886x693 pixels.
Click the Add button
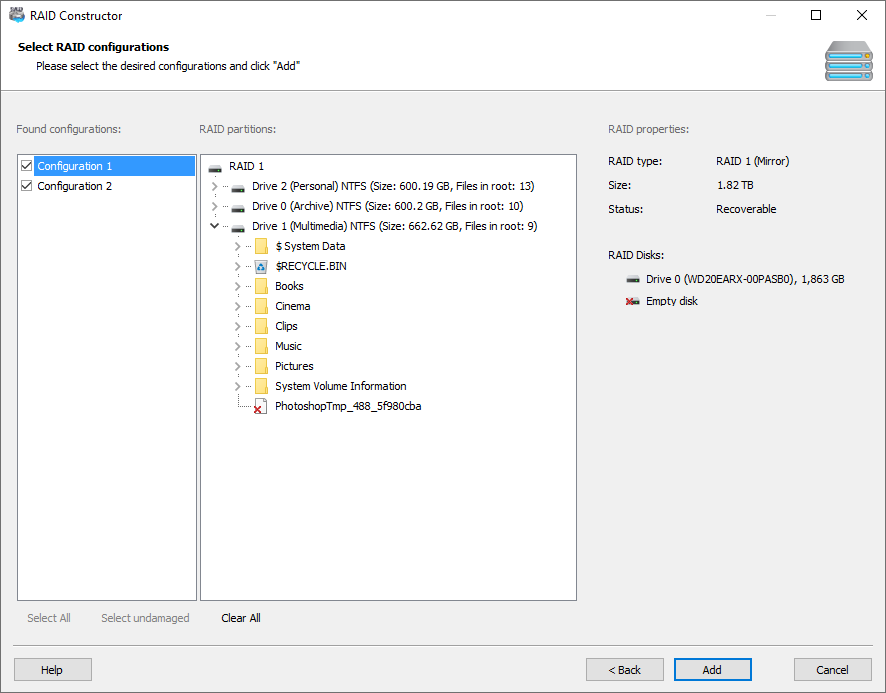tap(712, 669)
